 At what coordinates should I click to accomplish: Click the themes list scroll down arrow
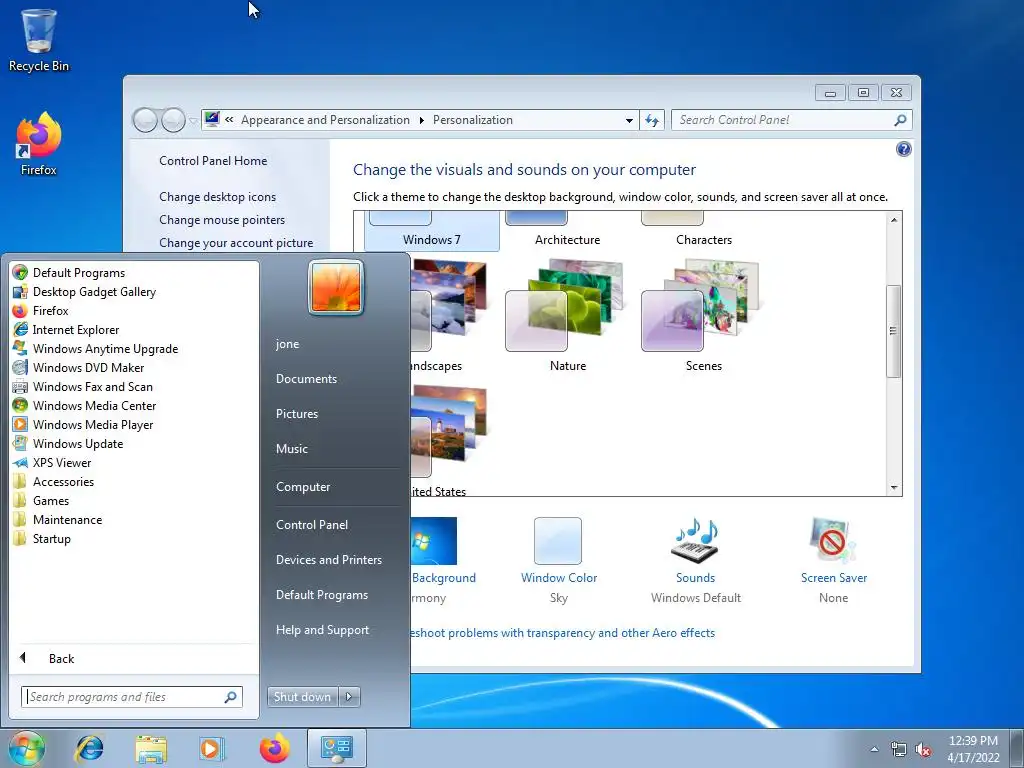pos(894,488)
